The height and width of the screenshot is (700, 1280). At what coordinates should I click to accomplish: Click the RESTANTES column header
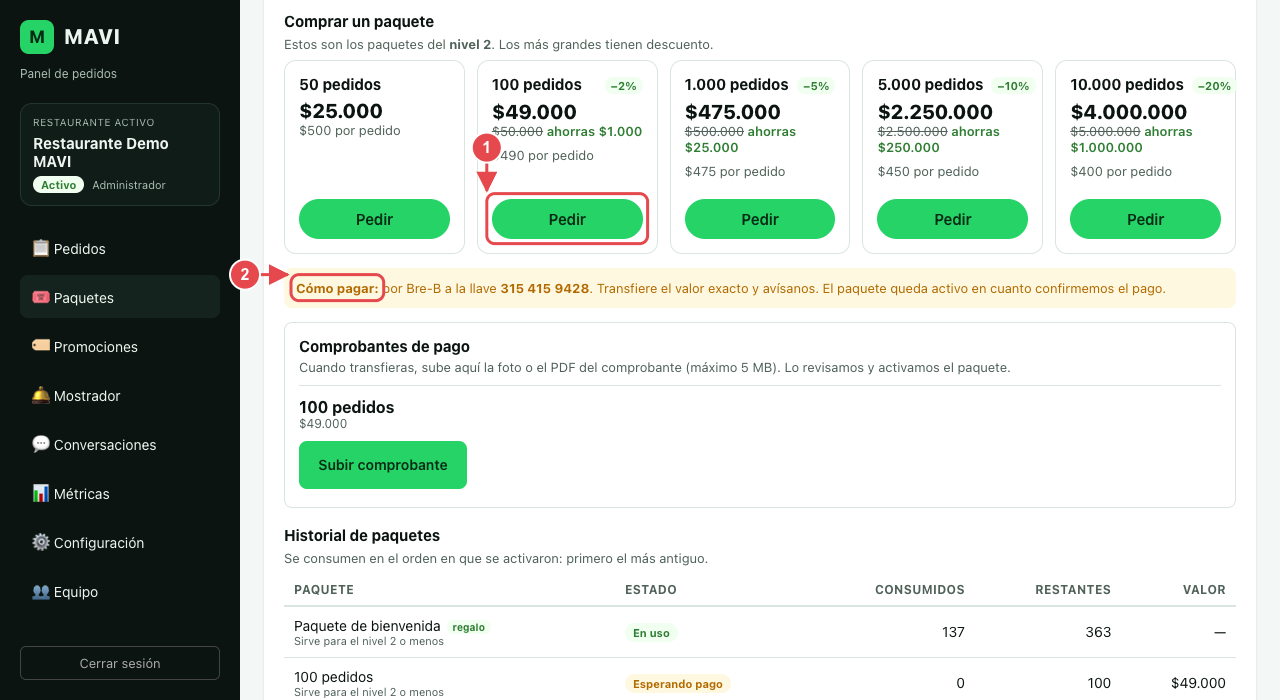tap(1073, 590)
